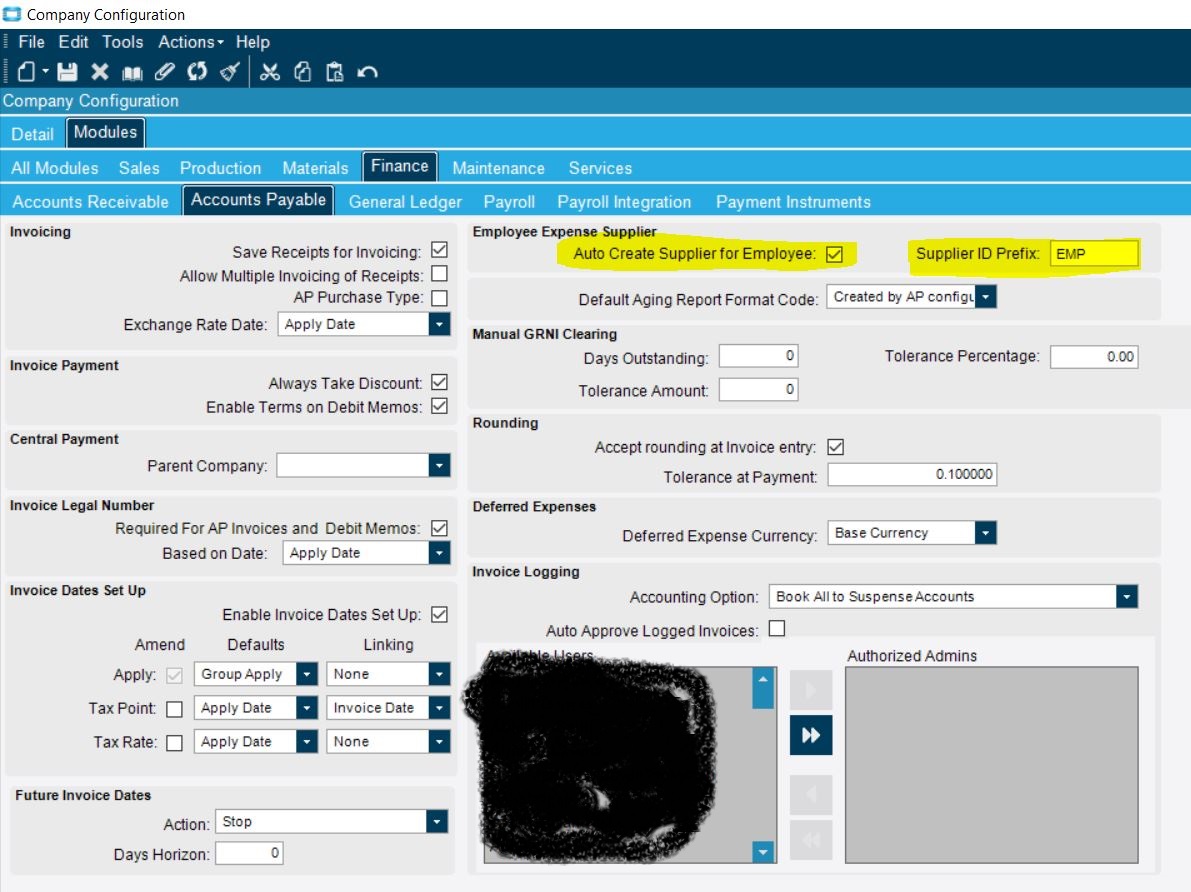Save the company configuration with the floppy disk icon
The width and height of the screenshot is (1191, 892).
(x=68, y=72)
